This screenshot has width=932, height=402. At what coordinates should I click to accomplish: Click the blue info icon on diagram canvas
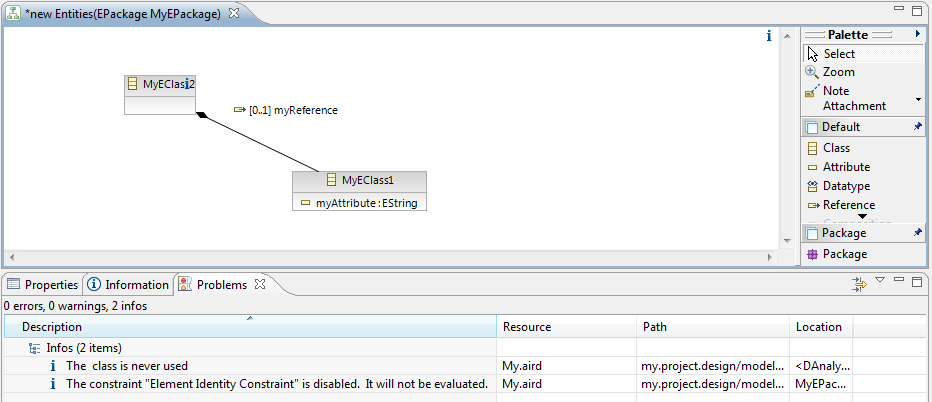coord(768,36)
